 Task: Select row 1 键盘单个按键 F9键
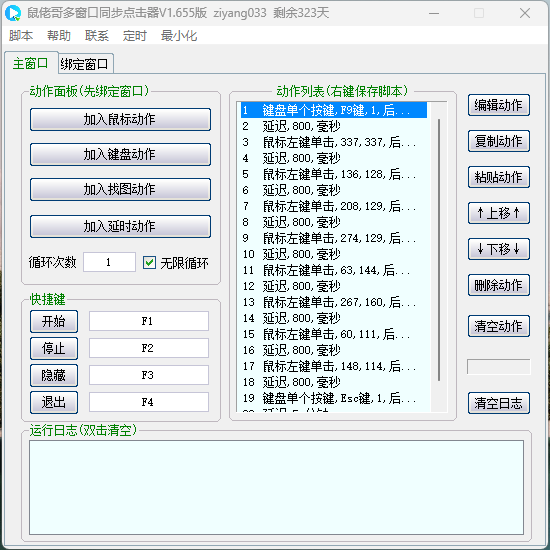click(334, 110)
